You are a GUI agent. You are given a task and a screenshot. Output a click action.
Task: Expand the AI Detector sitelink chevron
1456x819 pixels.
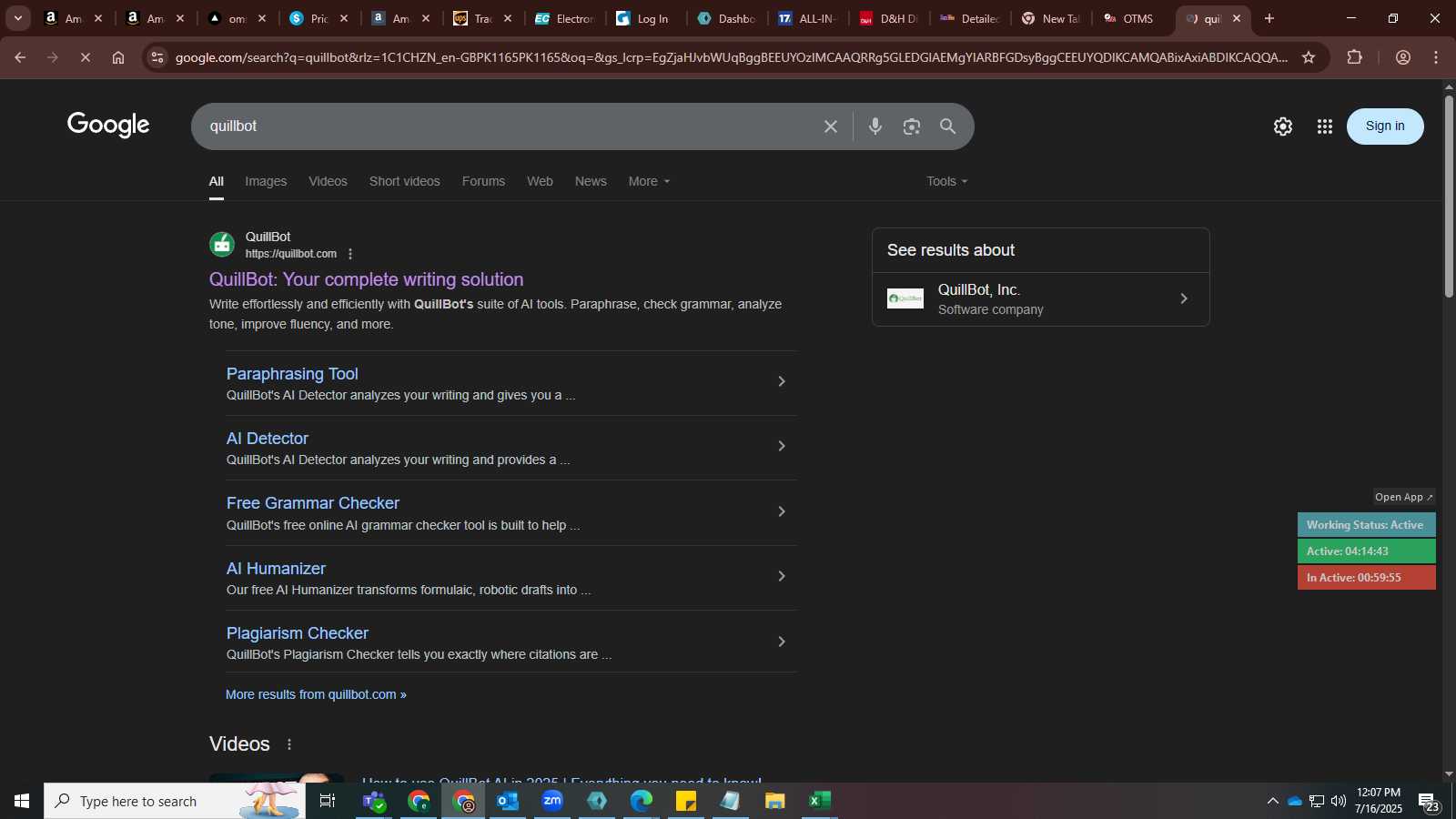tap(781, 446)
